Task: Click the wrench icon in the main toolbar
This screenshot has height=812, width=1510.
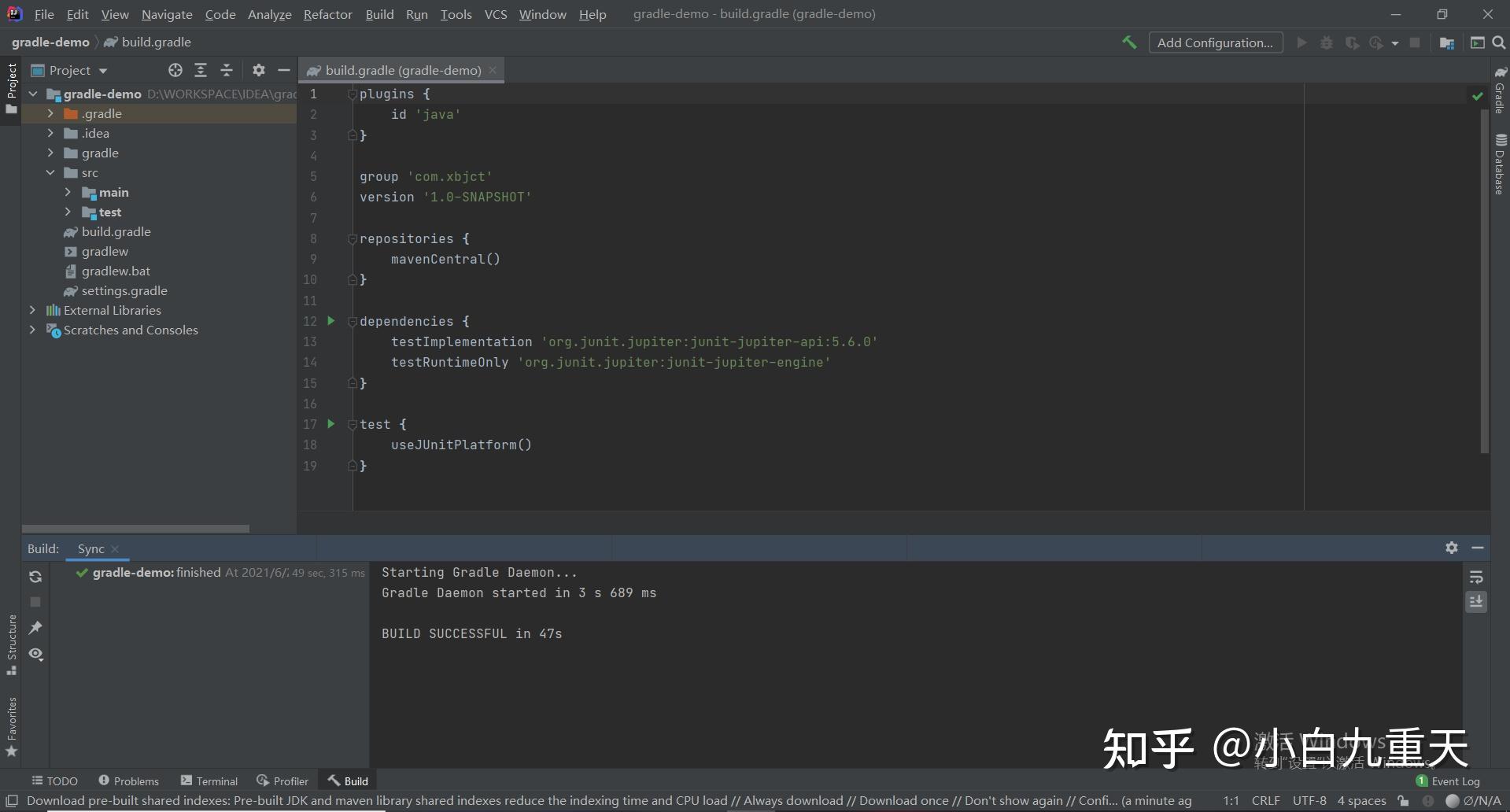Action: point(1129,42)
